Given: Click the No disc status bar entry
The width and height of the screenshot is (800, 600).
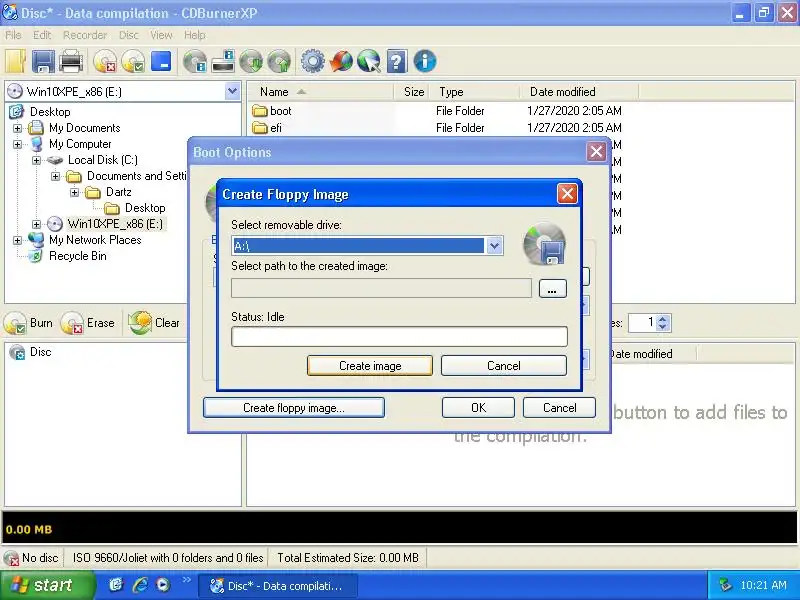Looking at the screenshot, I should [x=32, y=558].
